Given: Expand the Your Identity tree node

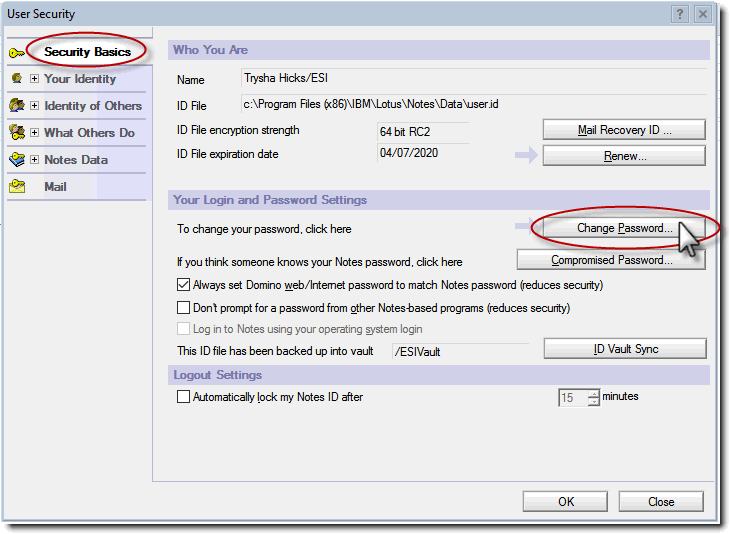Looking at the screenshot, I should point(34,79).
